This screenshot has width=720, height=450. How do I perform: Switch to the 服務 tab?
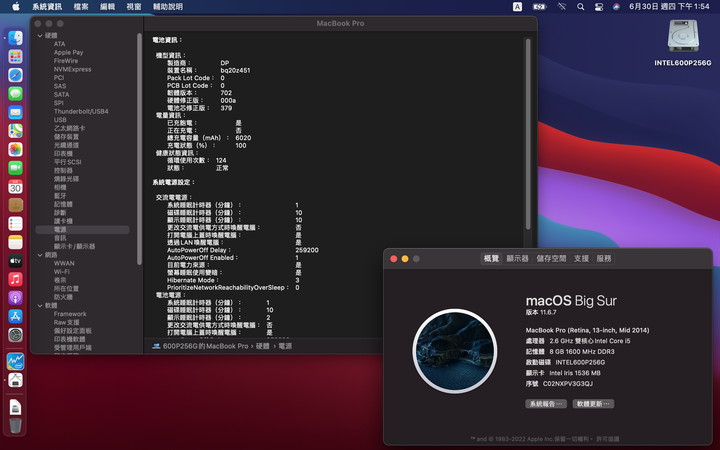point(604,259)
